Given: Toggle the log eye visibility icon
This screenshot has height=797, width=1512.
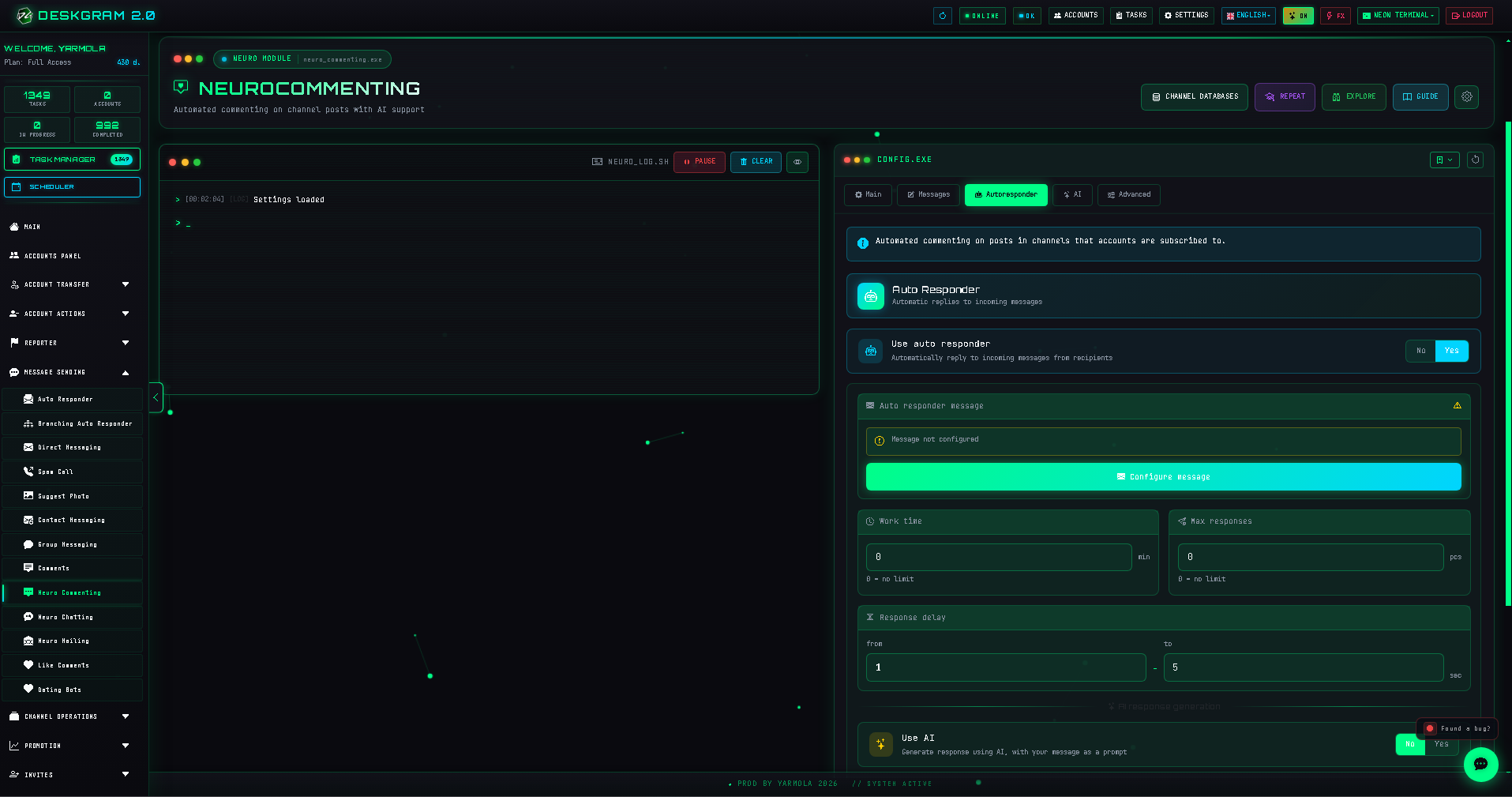Looking at the screenshot, I should tap(797, 162).
